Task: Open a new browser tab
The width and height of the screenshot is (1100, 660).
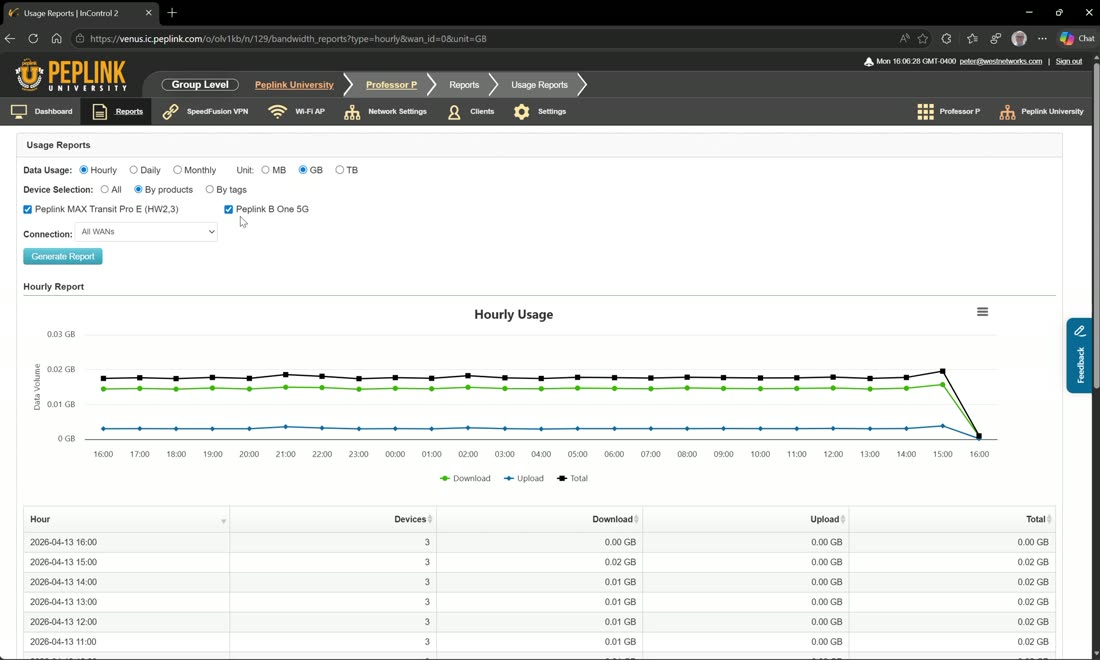Action: (172, 13)
